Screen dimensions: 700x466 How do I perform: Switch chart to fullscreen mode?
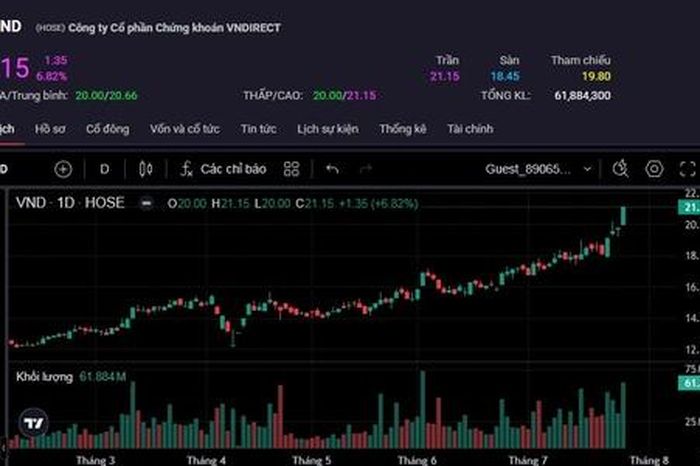[688, 169]
